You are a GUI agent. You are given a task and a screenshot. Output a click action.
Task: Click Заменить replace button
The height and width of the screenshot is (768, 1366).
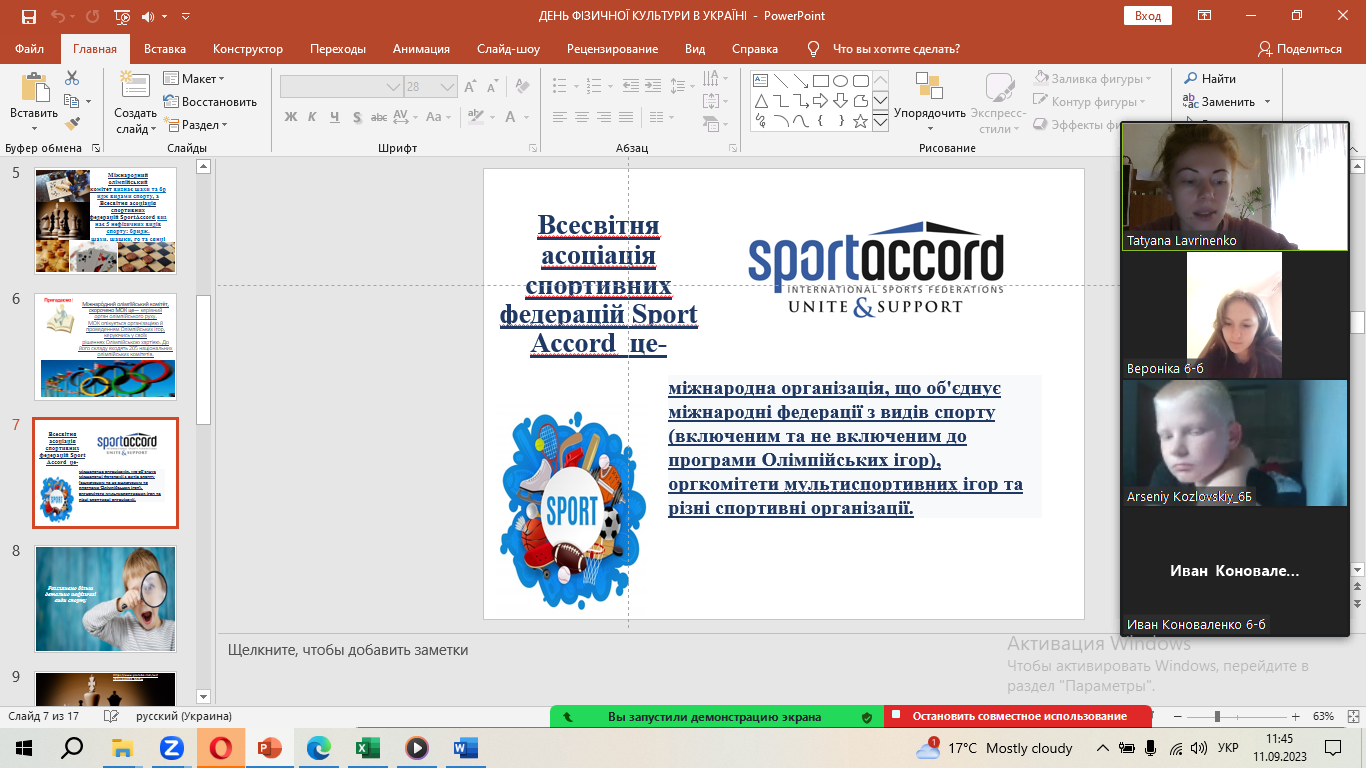(x=1219, y=101)
